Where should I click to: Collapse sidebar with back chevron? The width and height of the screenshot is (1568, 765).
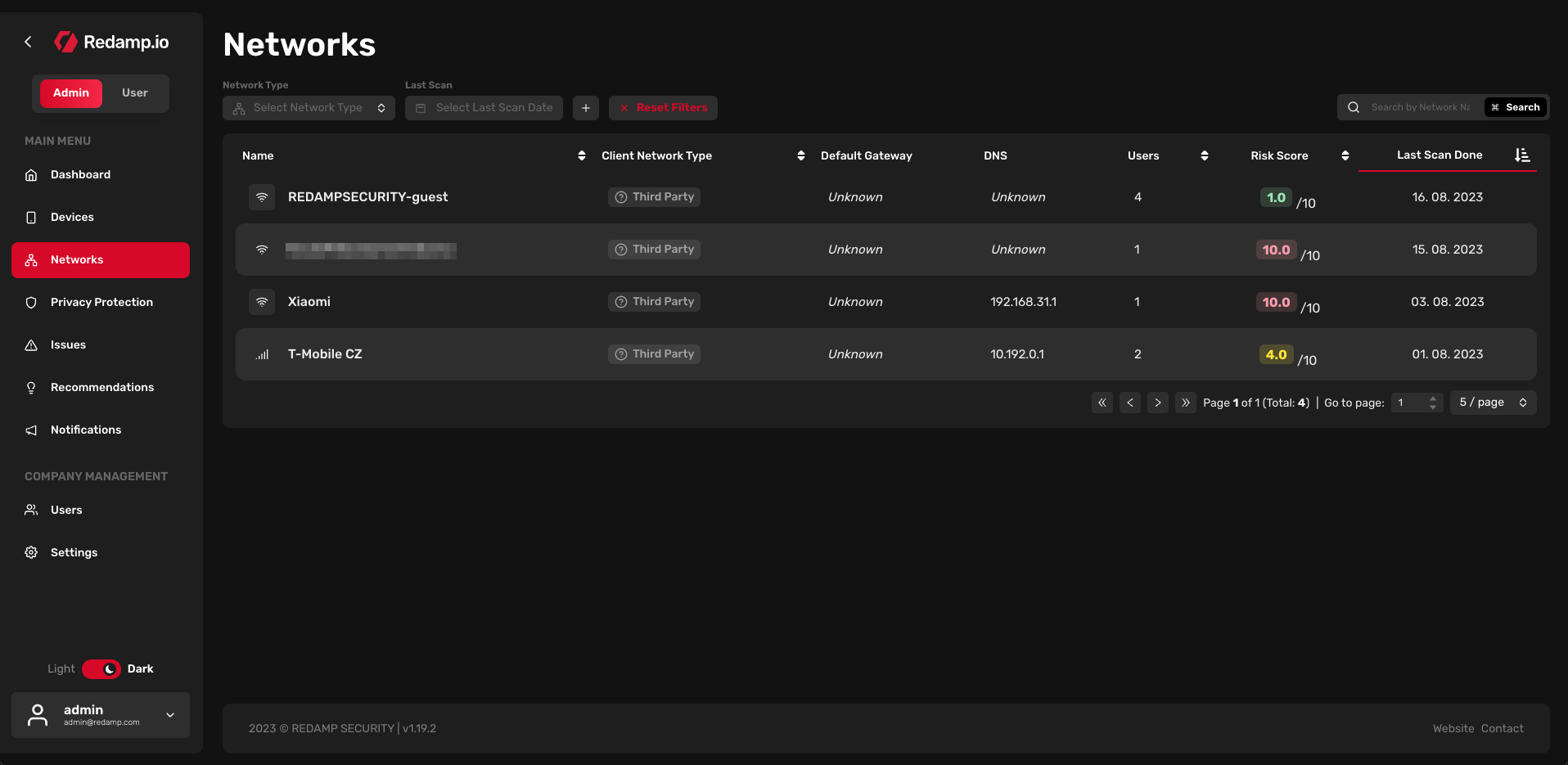click(28, 42)
